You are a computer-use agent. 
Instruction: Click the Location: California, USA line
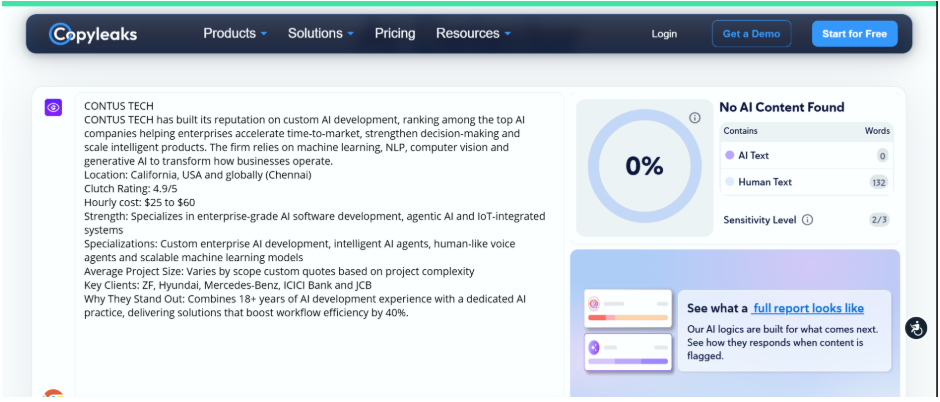coord(198,175)
